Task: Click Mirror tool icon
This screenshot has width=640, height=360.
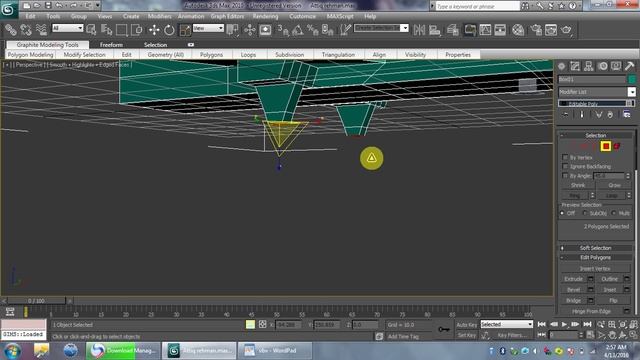Action: tap(419, 30)
